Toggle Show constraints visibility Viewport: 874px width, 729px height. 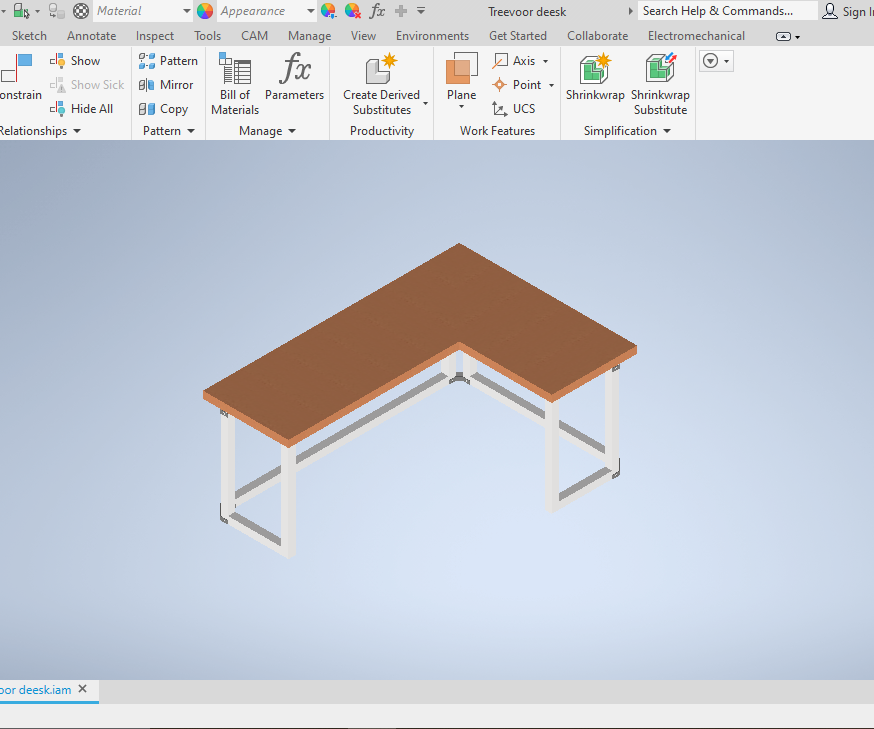click(x=75, y=60)
